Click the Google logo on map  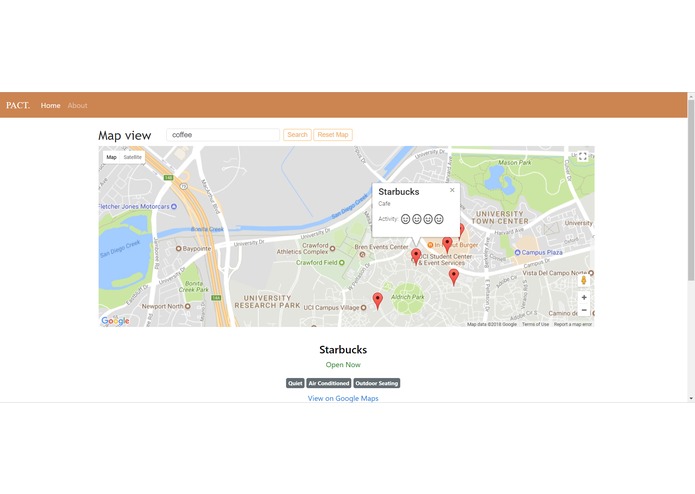[x=115, y=321]
